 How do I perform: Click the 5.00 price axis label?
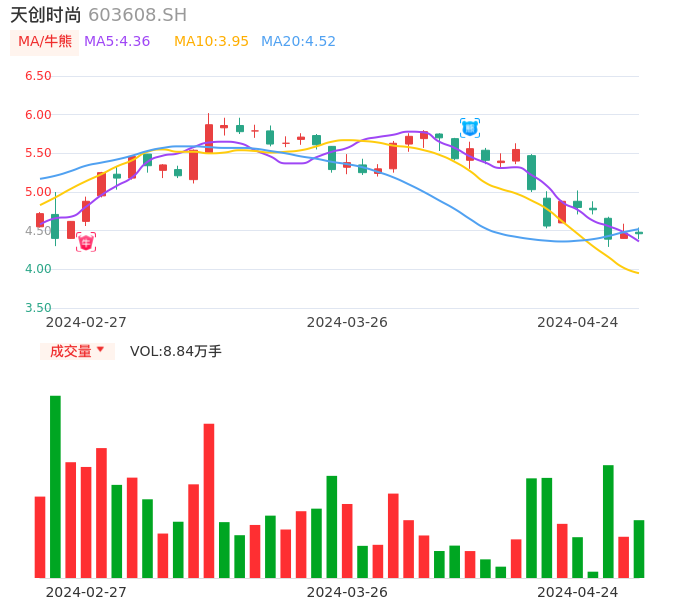pos(38,192)
